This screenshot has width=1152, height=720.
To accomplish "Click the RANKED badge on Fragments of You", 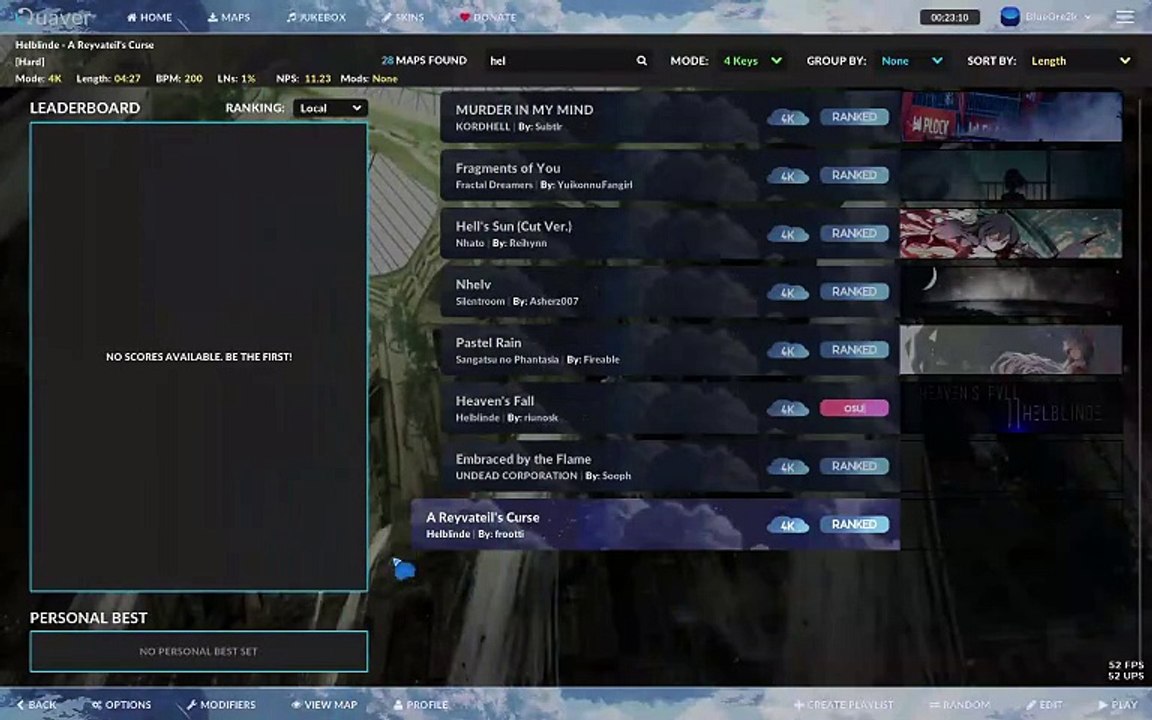I will (854, 175).
